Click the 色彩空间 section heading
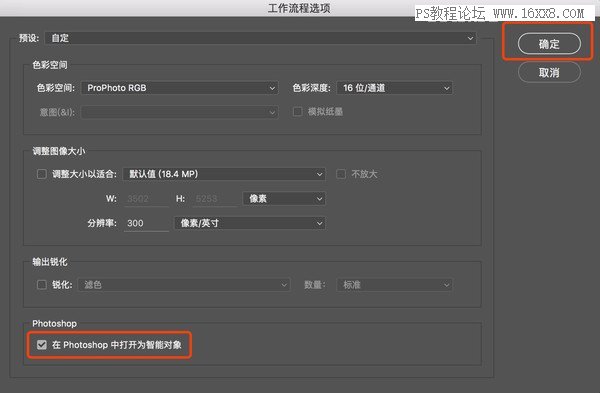Viewport: 600px width, 393px height. (x=50, y=65)
